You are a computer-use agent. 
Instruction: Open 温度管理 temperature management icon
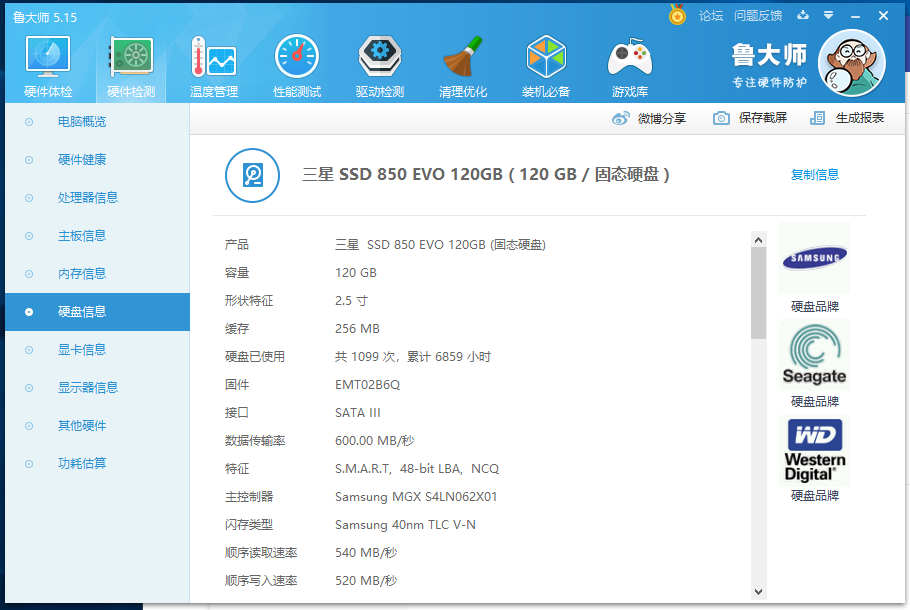(214, 57)
